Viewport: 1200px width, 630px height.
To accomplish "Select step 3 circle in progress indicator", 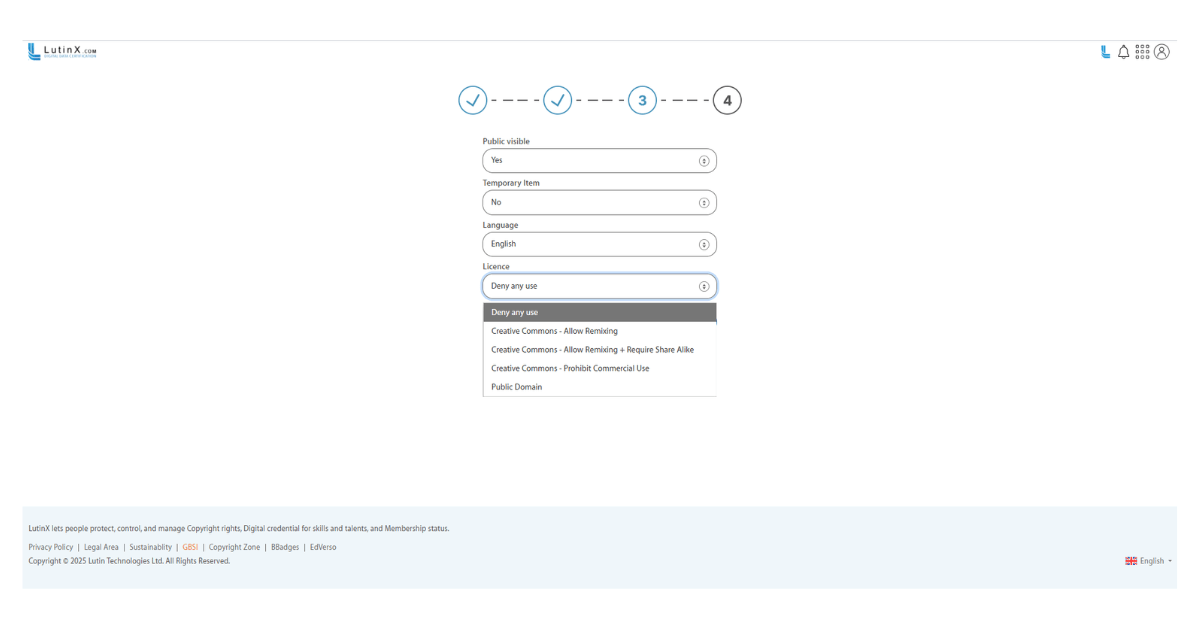I will [642, 100].
